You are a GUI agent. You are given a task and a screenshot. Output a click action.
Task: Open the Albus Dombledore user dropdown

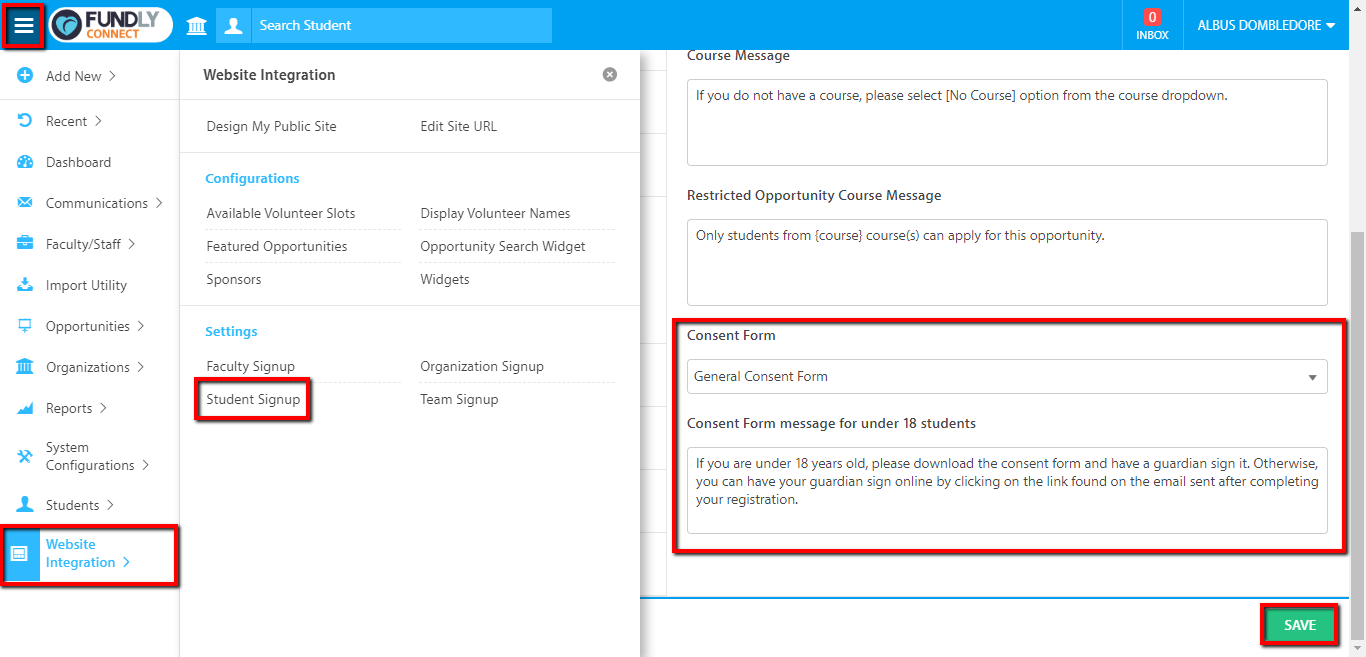pyautogui.click(x=1266, y=25)
